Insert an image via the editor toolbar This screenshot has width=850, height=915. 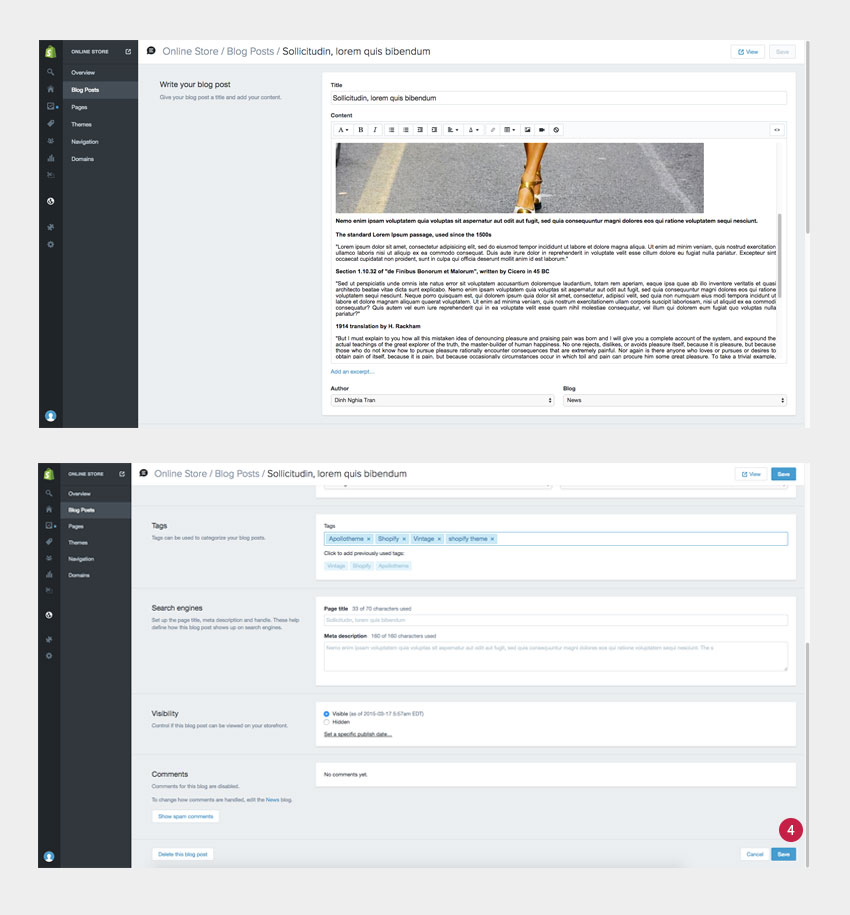click(527, 130)
